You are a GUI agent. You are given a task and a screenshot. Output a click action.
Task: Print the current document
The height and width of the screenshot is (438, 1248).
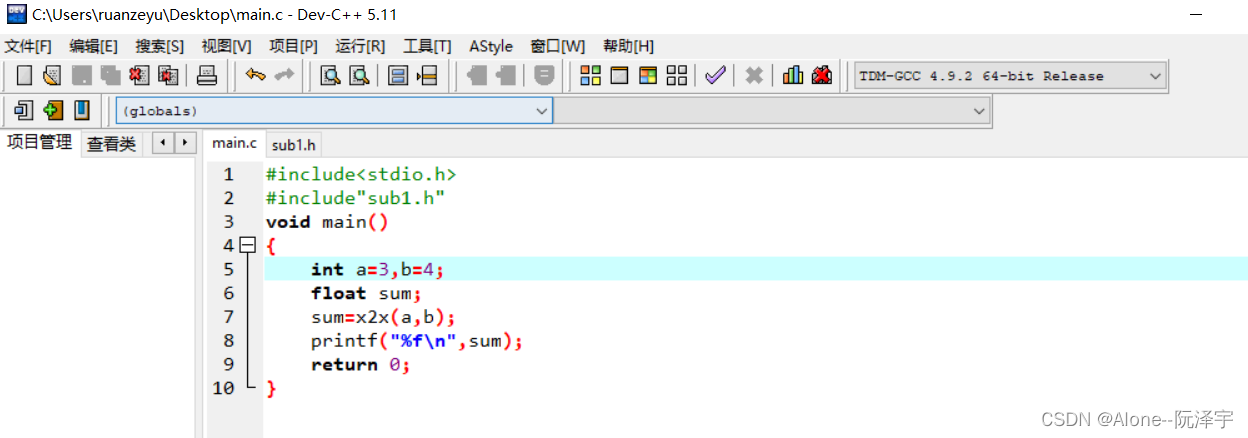[x=206, y=76]
